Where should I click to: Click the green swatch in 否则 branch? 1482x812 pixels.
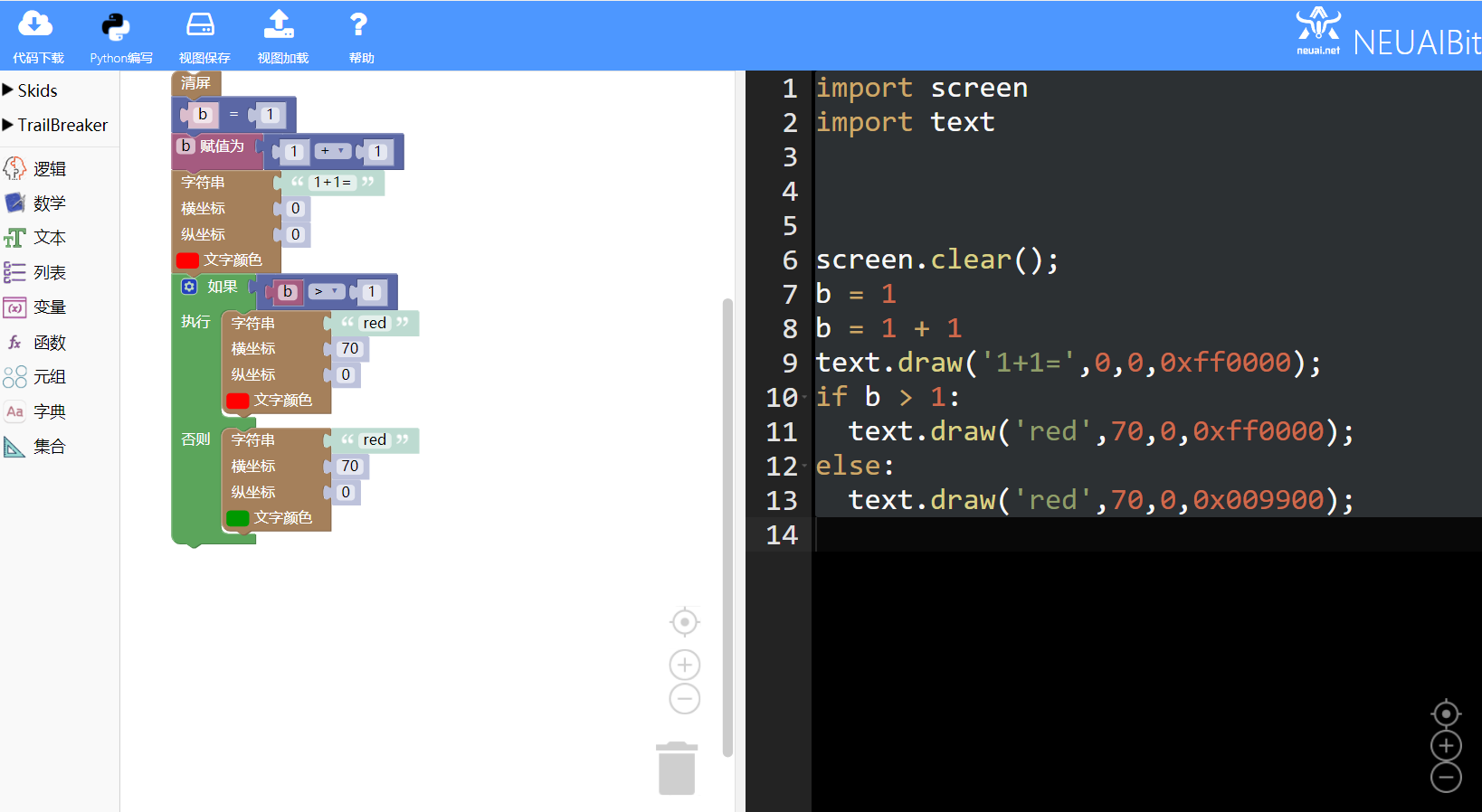click(238, 518)
